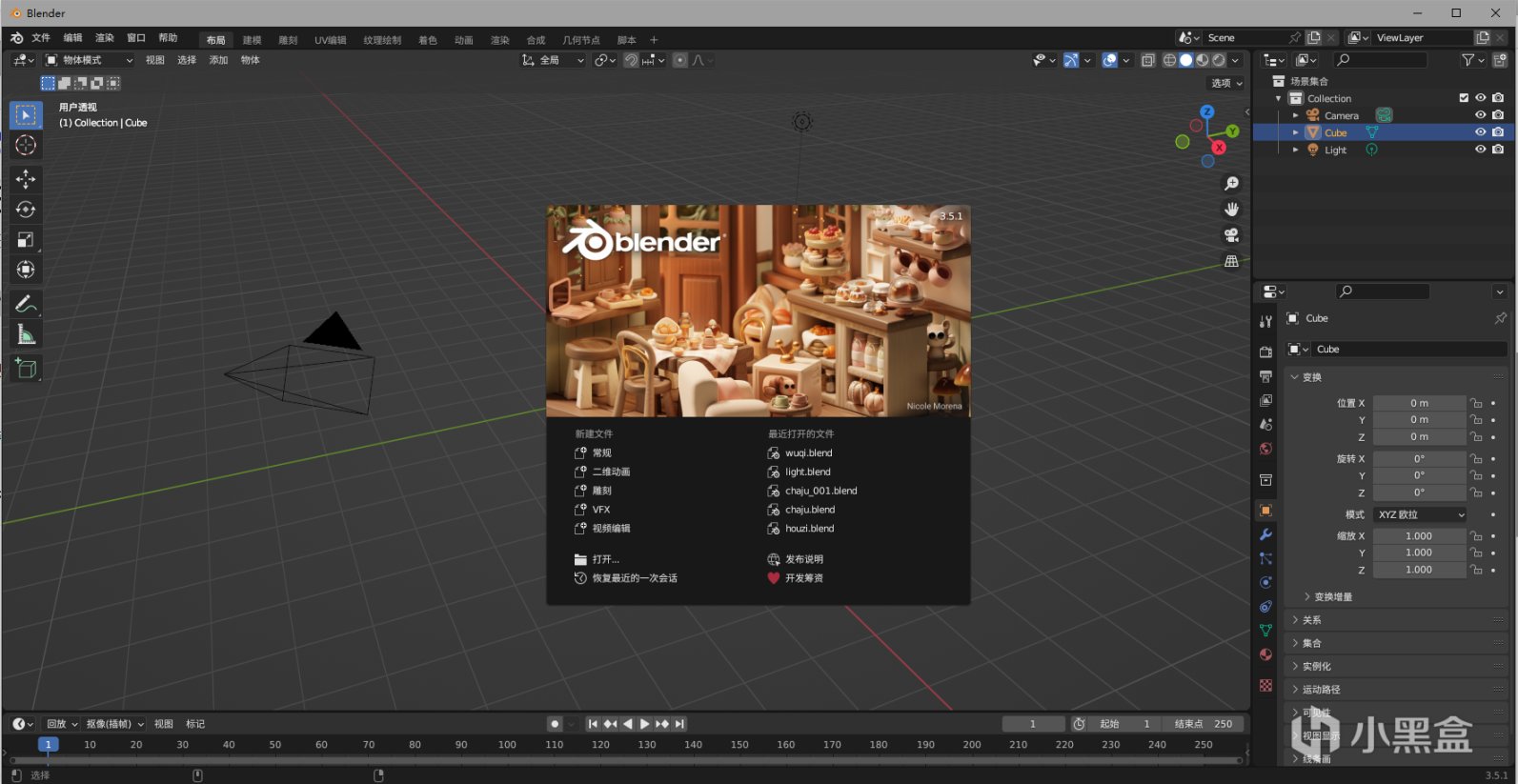Image resolution: width=1518 pixels, height=784 pixels.
Task: Hide the Camera in viewport
Action: 1480,115
